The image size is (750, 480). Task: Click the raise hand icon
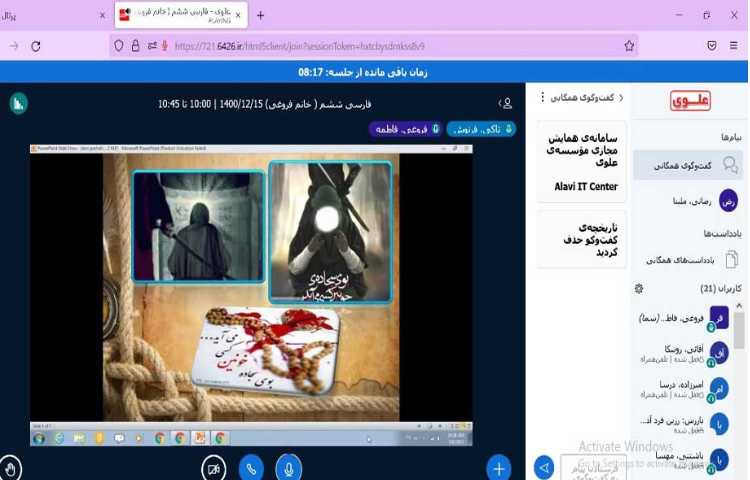[x=10, y=469]
